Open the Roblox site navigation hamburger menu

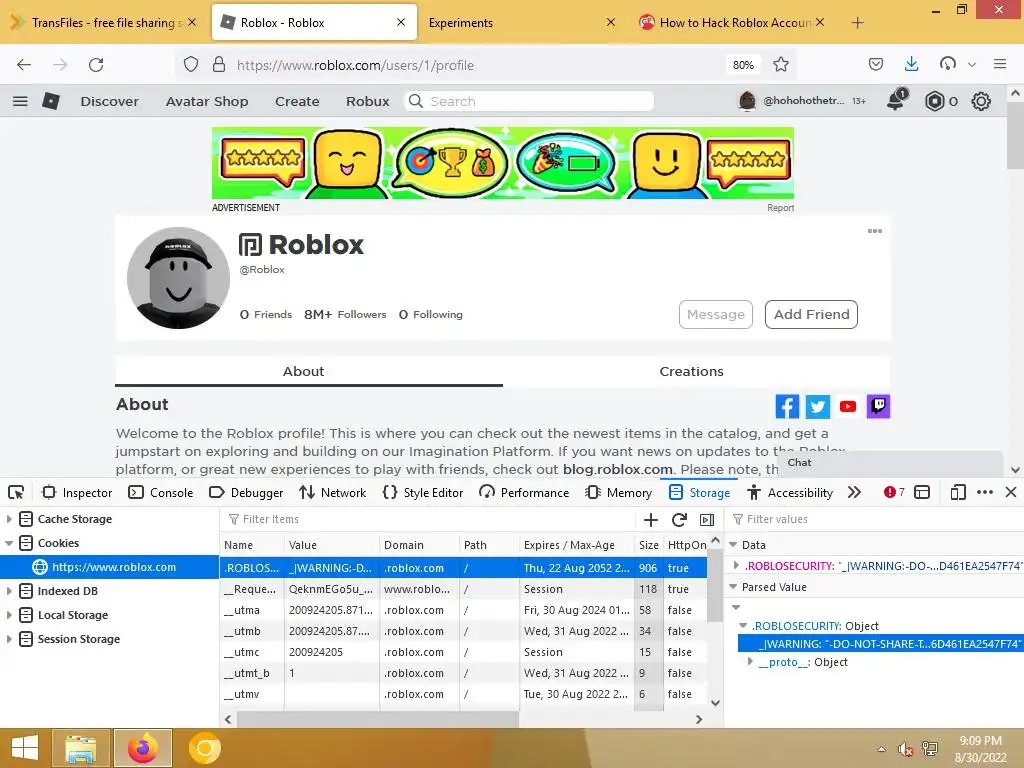tap(20, 101)
